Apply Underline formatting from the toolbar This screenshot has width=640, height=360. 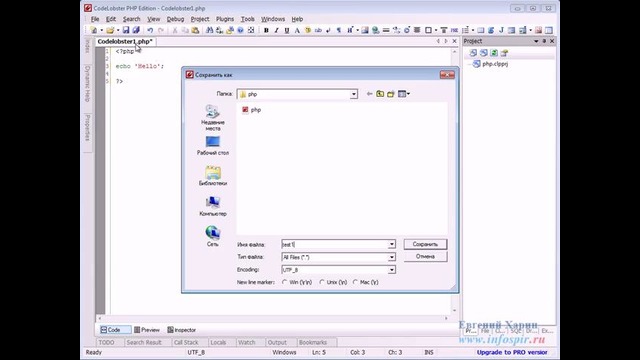tap(287, 30)
